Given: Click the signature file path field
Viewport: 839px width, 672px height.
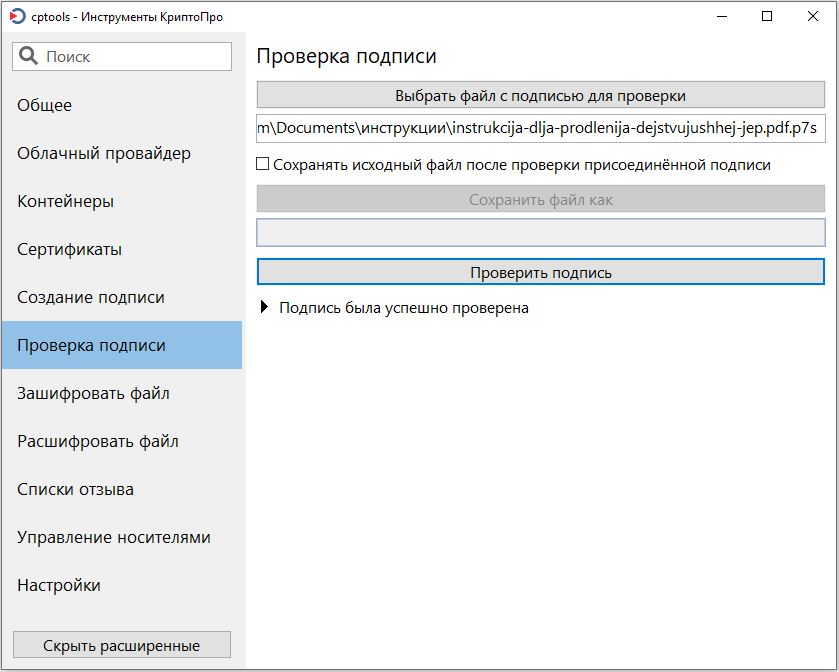Looking at the screenshot, I should [x=541, y=128].
